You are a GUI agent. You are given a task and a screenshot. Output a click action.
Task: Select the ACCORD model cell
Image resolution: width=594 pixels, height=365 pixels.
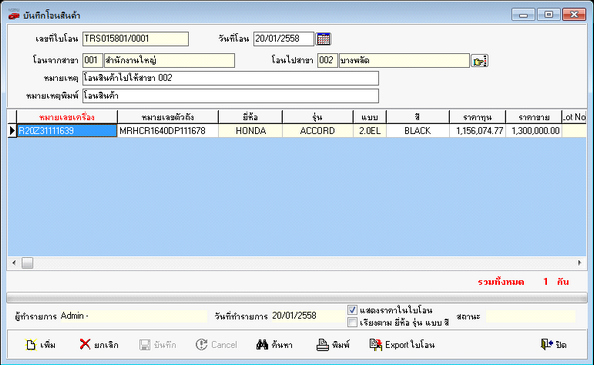tap(318, 131)
